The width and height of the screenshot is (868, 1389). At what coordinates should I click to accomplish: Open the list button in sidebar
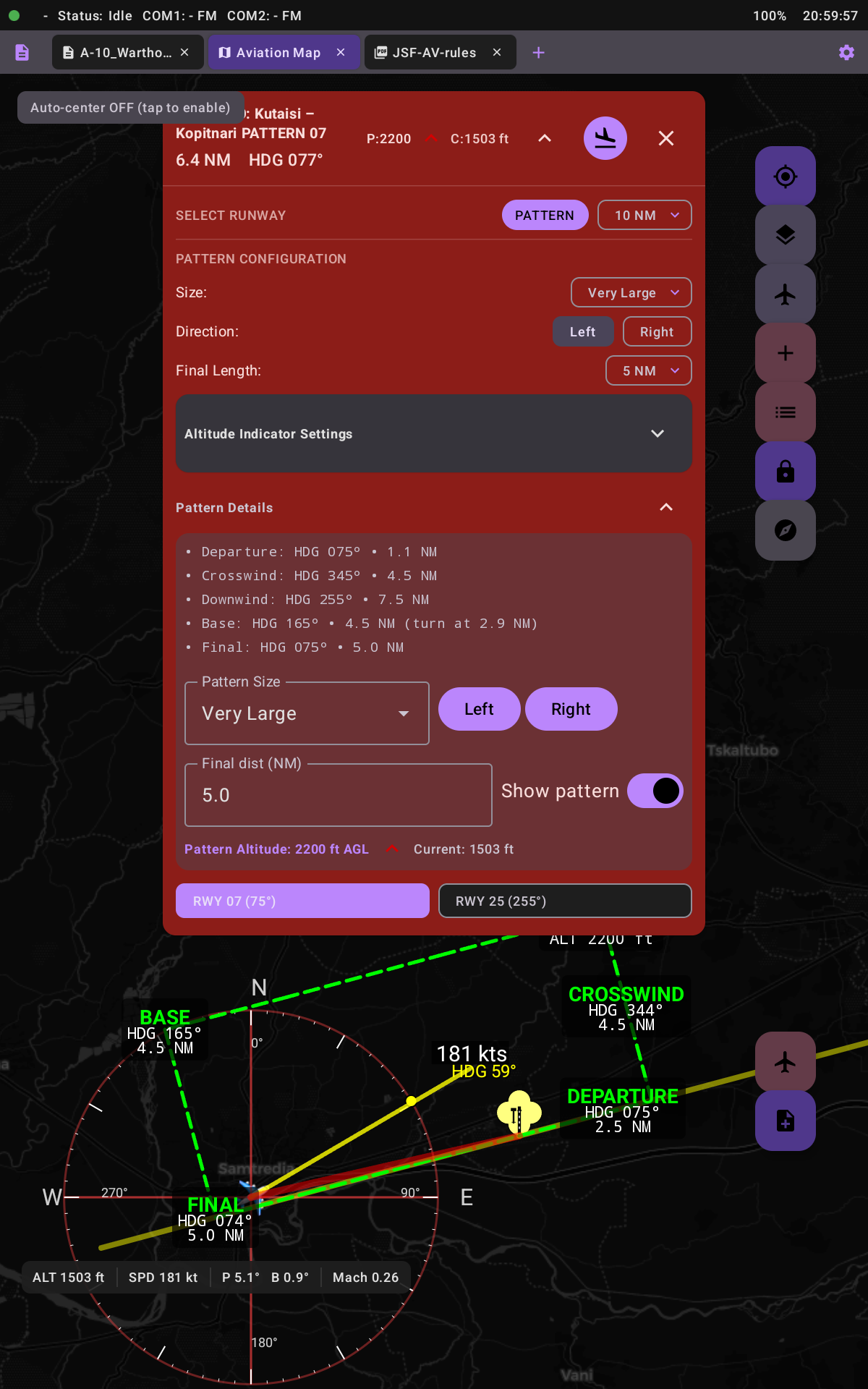click(786, 412)
